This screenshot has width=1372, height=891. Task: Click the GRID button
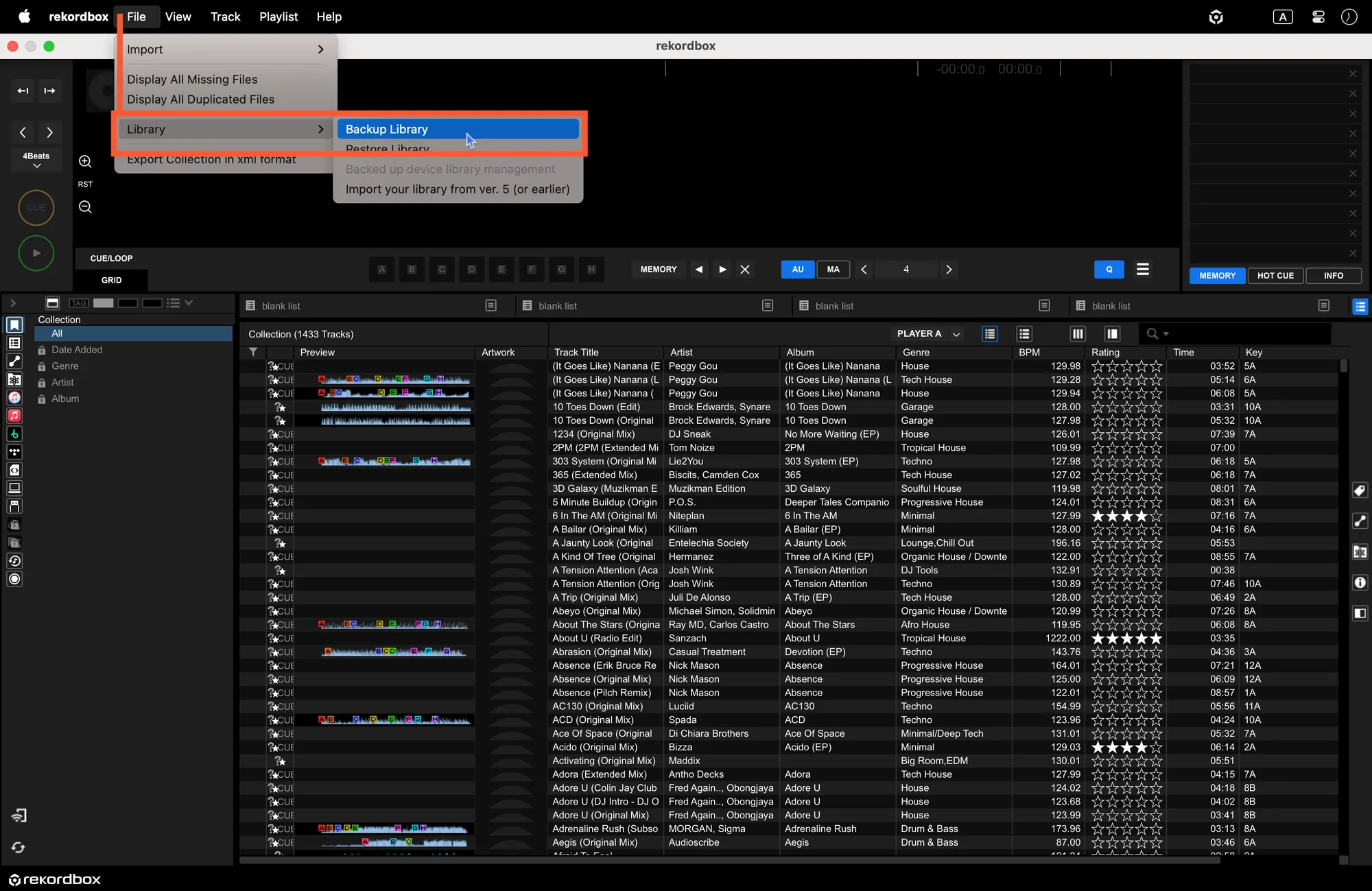point(111,280)
